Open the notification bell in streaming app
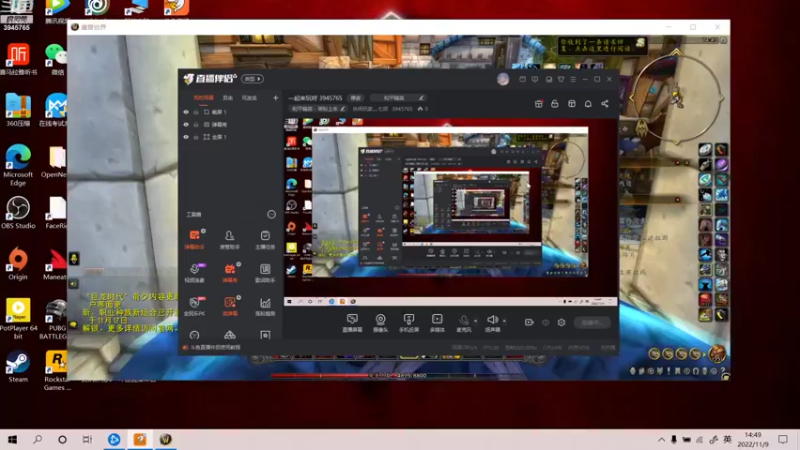This screenshot has height=450, width=800. tap(588, 104)
